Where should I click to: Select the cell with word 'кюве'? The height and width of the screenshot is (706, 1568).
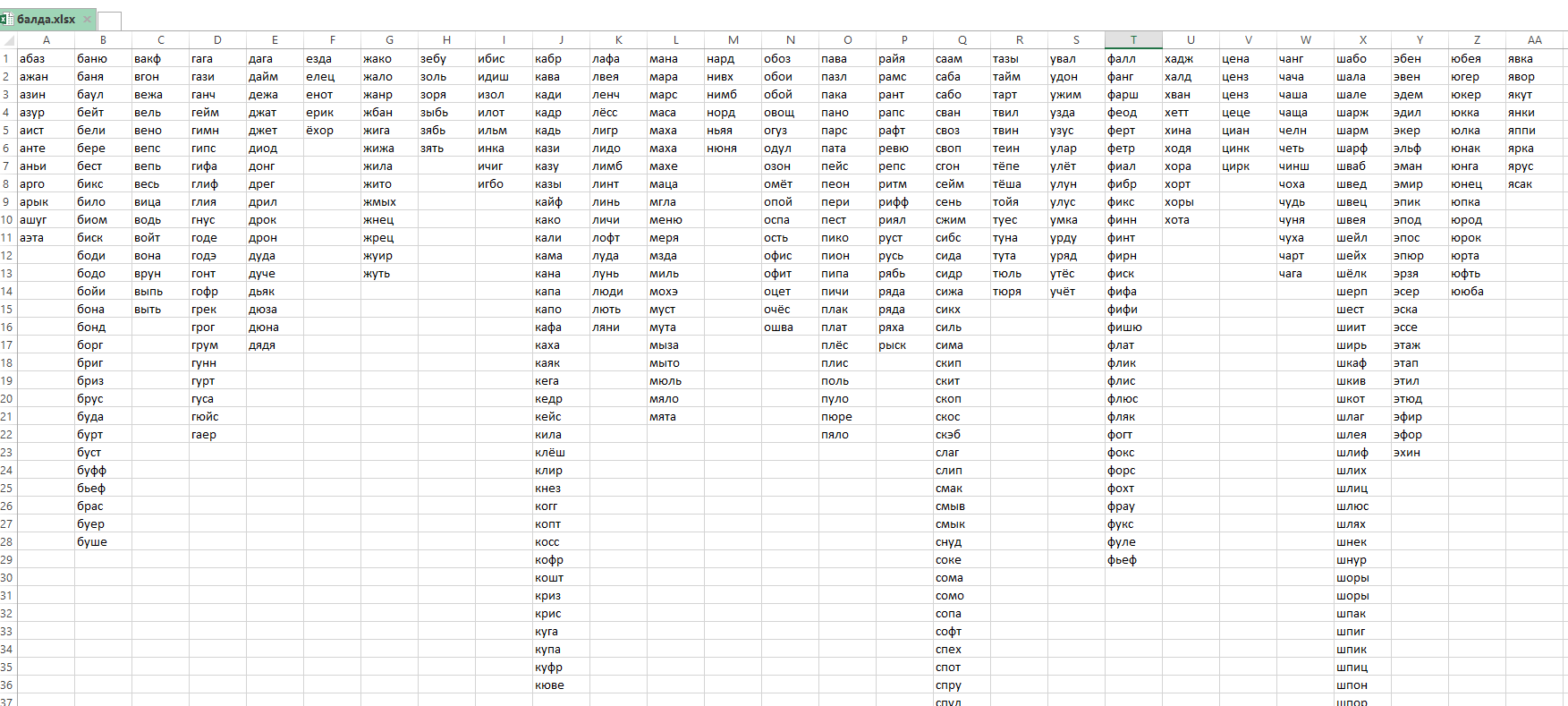(561, 685)
